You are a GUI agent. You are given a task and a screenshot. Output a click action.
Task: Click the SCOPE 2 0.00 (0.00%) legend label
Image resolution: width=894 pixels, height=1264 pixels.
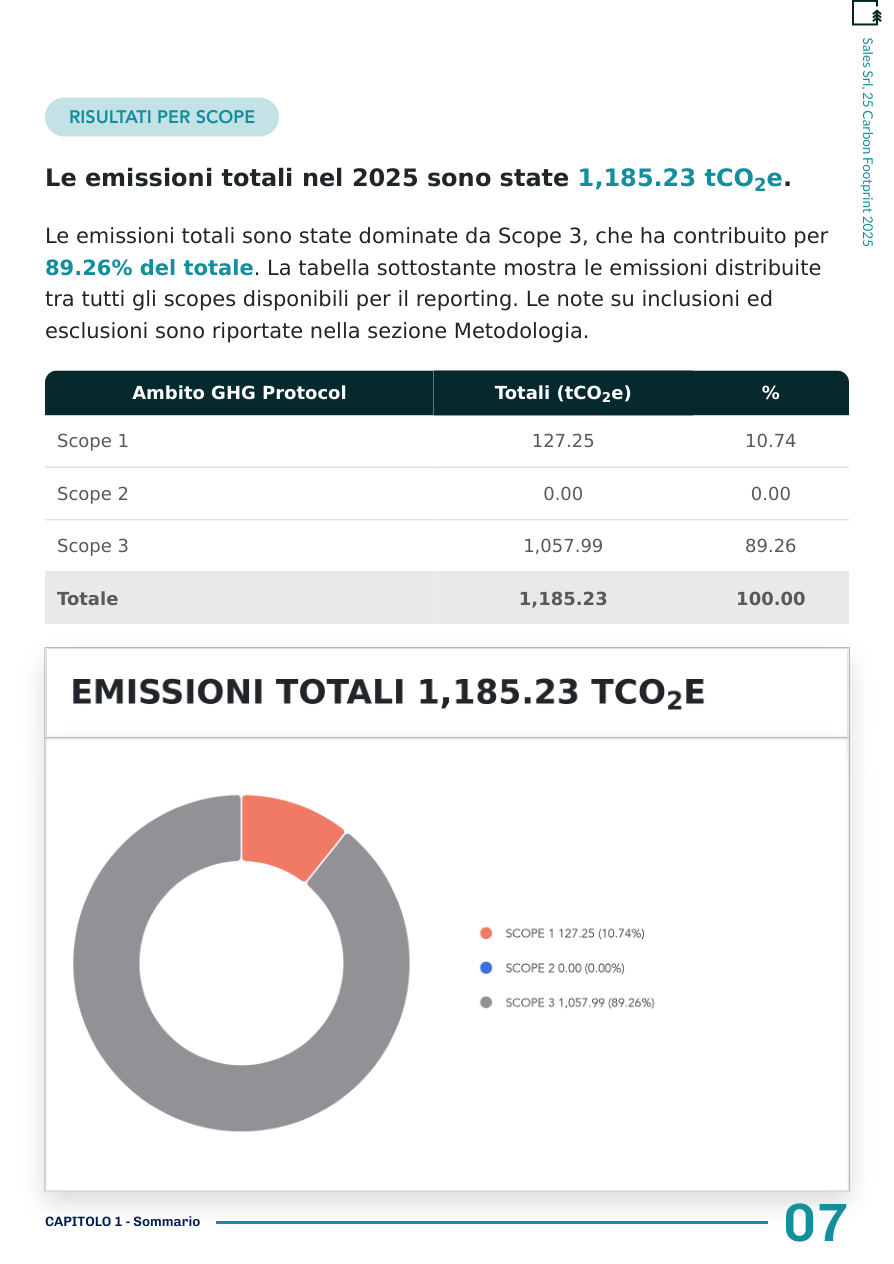[x=565, y=968]
